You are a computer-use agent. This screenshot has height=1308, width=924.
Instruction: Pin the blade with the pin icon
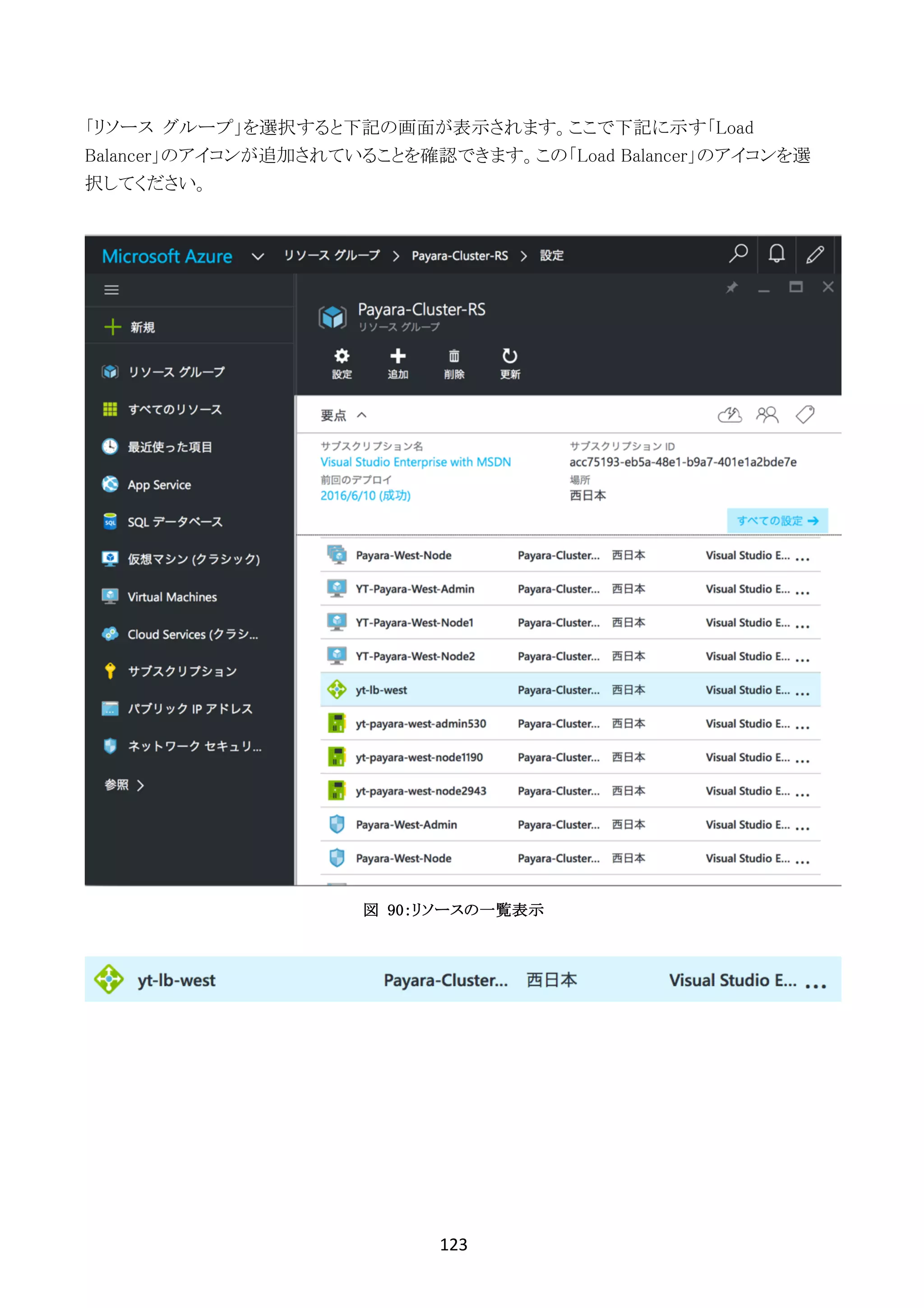[x=731, y=288]
